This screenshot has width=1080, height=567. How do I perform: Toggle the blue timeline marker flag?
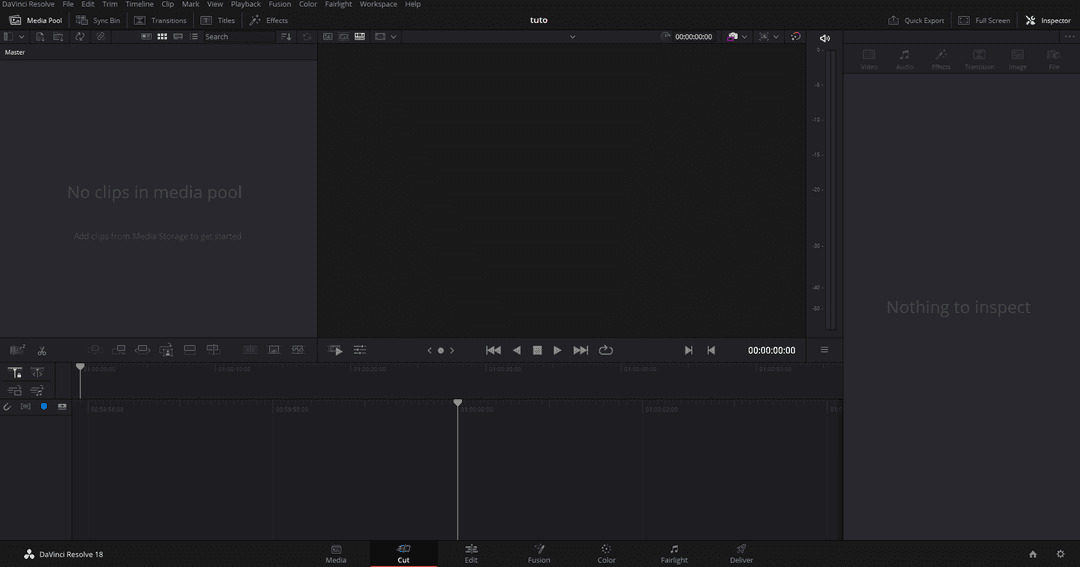(x=44, y=406)
